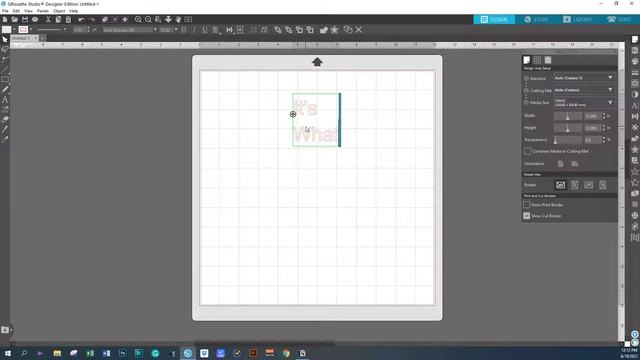Click the DESIGN tab
The width and height of the screenshot is (640, 360).
[494, 19]
